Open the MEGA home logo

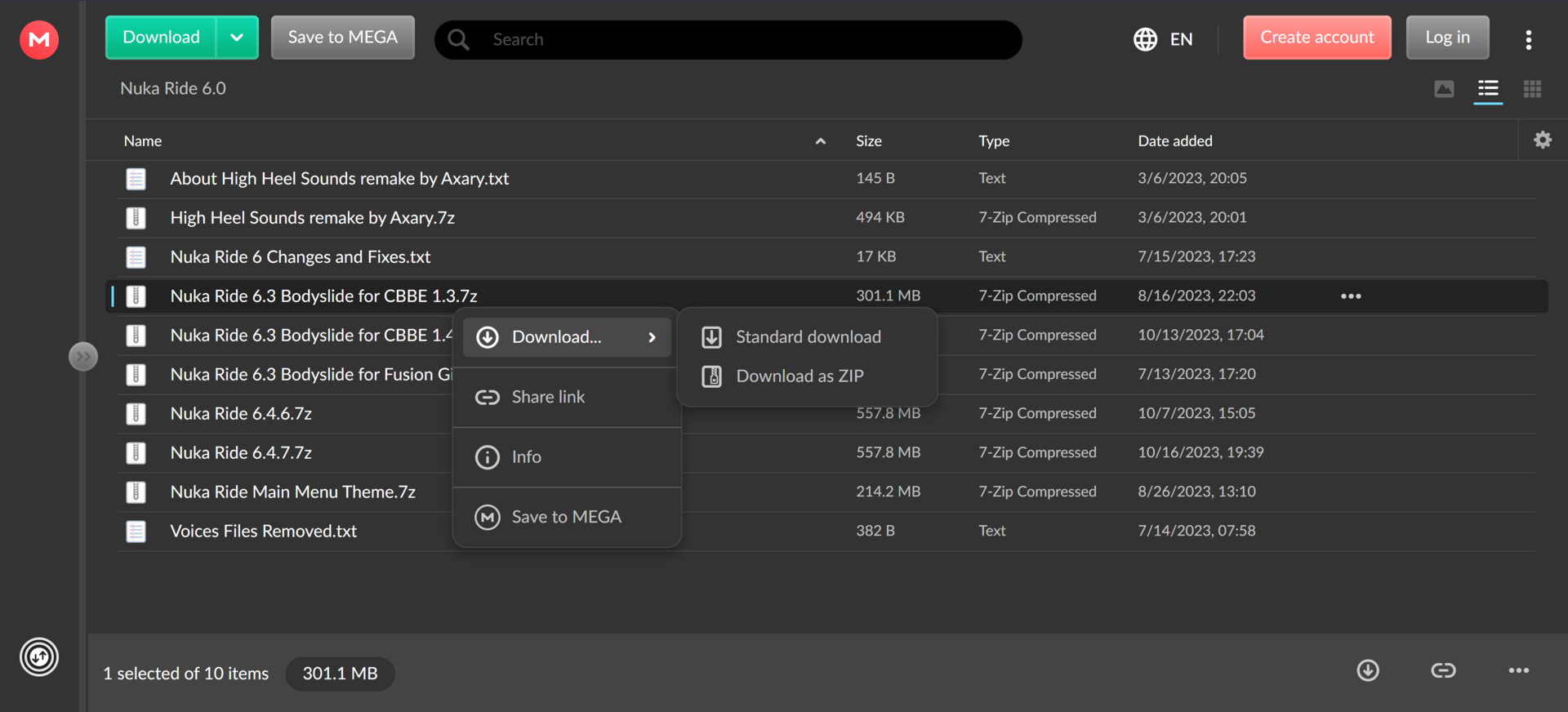pos(39,39)
